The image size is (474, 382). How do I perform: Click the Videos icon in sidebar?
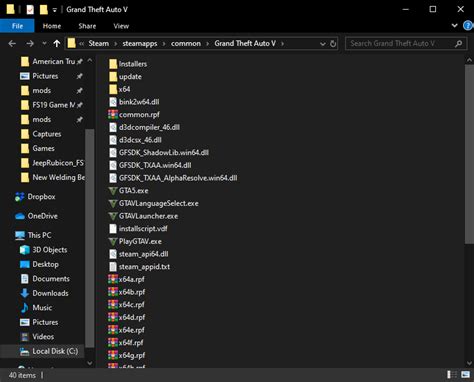pyautogui.click(x=25, y=337)
